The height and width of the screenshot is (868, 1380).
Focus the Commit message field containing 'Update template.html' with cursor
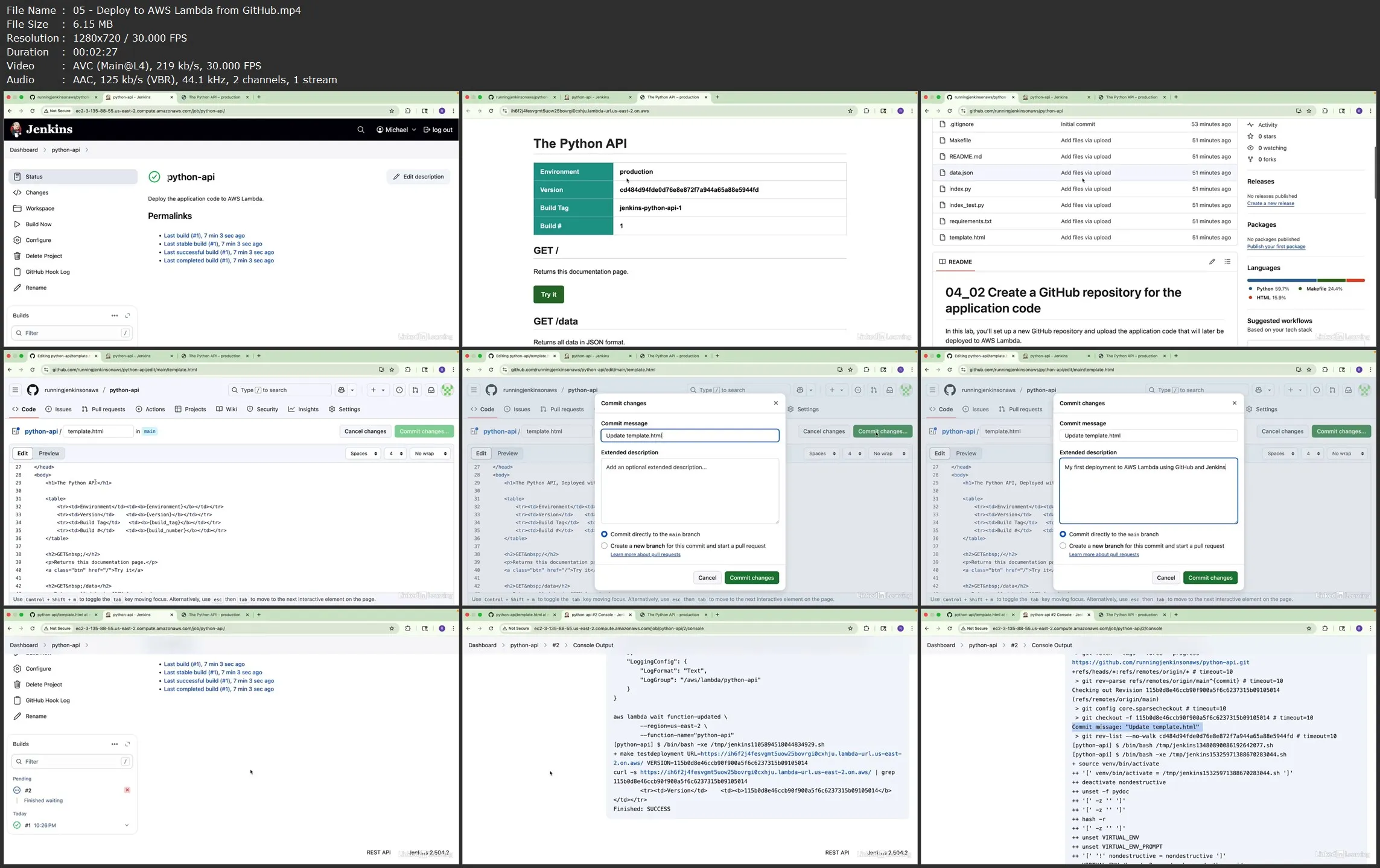pyautogui.click(x=690, y=436)
